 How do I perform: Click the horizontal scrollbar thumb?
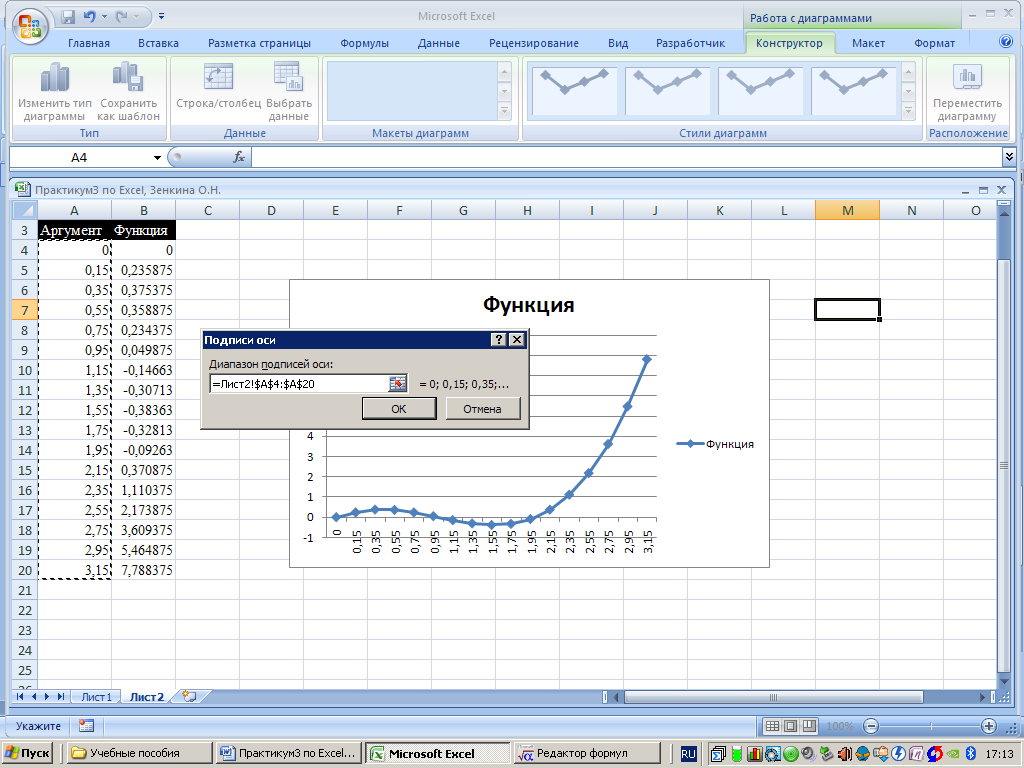click(773, 697)
